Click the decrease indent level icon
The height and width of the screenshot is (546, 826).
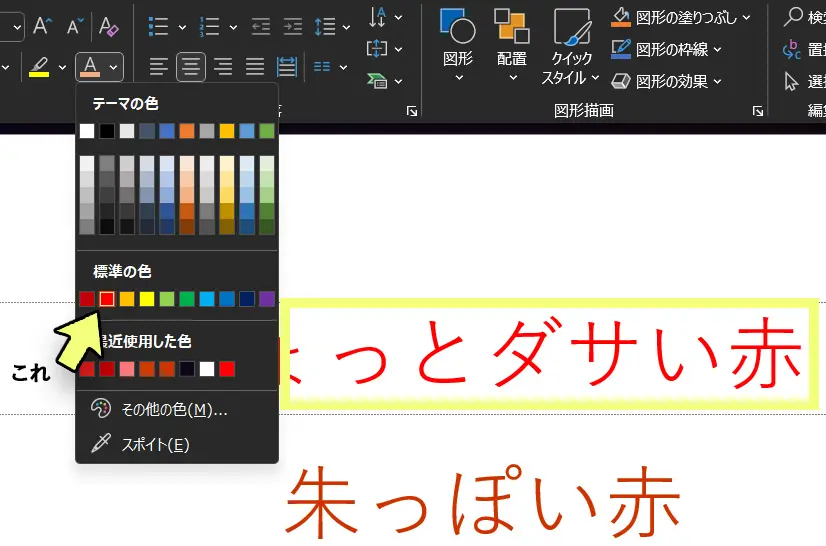[x=260, y=27]
